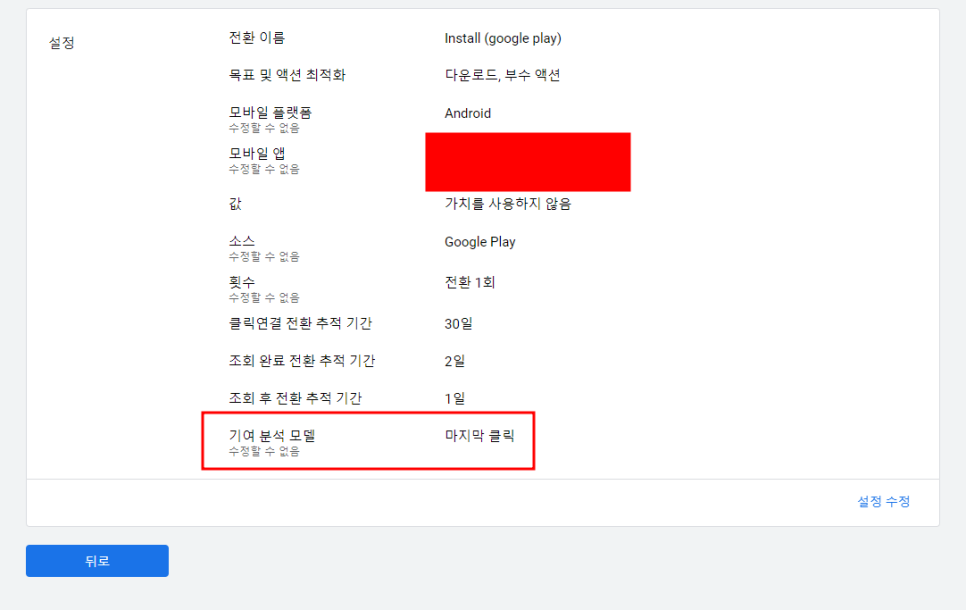Click the 목표 및 액션 최적화 label
The width and height of the screenshot is (966, 610).
[x=287, y=75]
